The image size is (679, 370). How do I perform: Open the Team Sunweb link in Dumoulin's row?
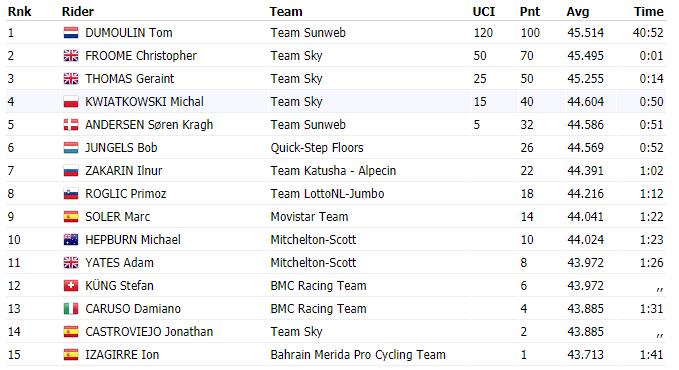click(308, 32)
